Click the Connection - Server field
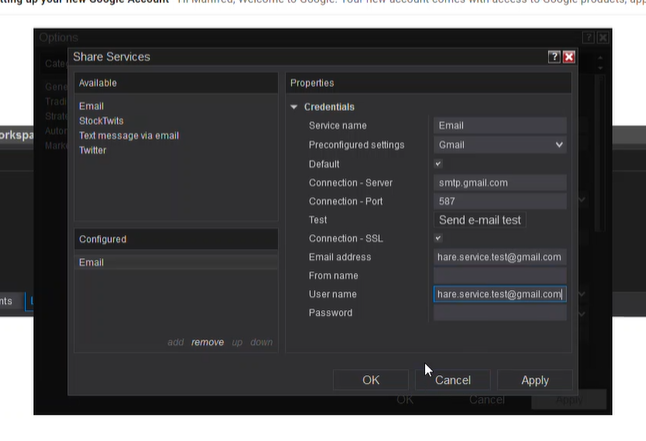Screen dimensions: 646x441 click(x=500, y=183)
